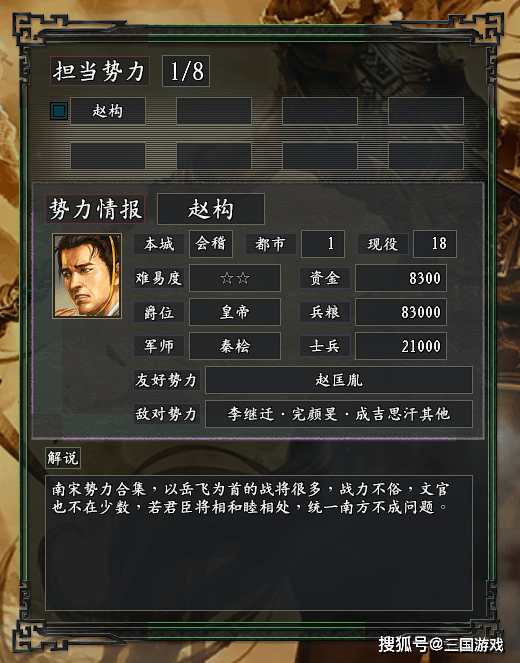The width and height of the screenshot is (520, 663).
Task: Click the ruler portrait of 赵构
Action: tap(87, 276)
